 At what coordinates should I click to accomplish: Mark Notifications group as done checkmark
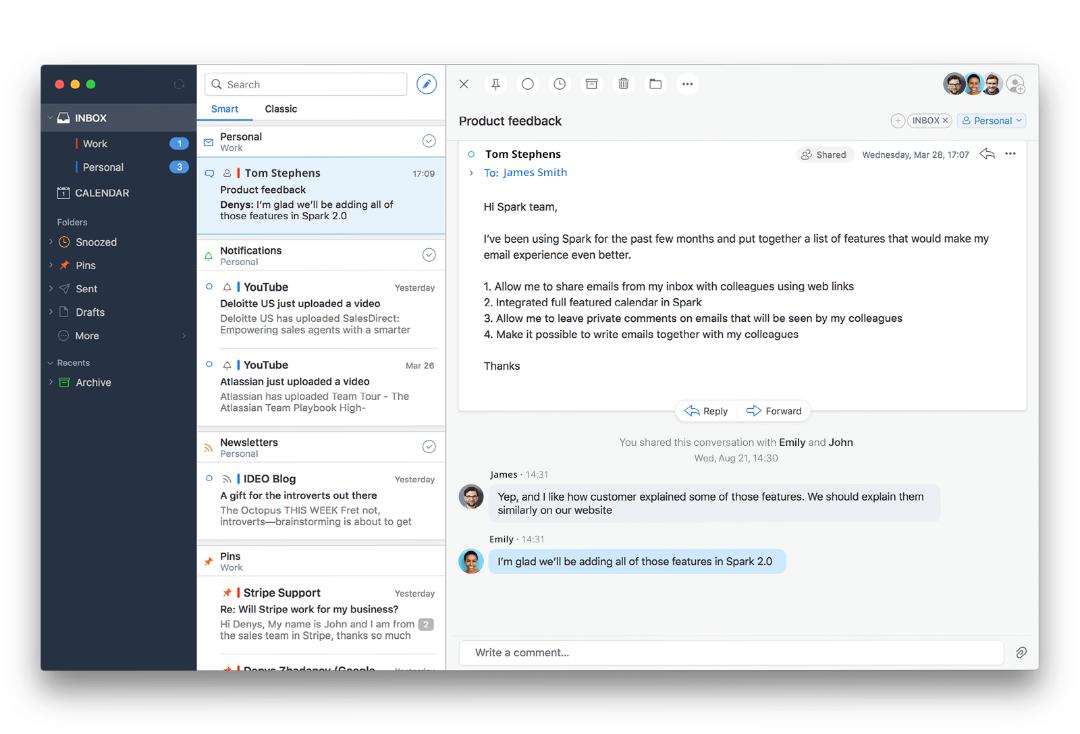428,255
